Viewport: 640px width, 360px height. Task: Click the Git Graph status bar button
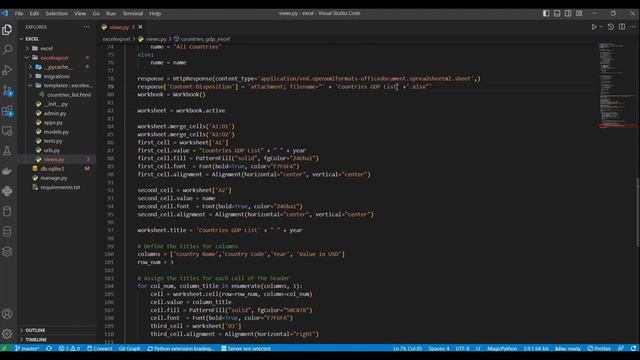click(129, 349)
